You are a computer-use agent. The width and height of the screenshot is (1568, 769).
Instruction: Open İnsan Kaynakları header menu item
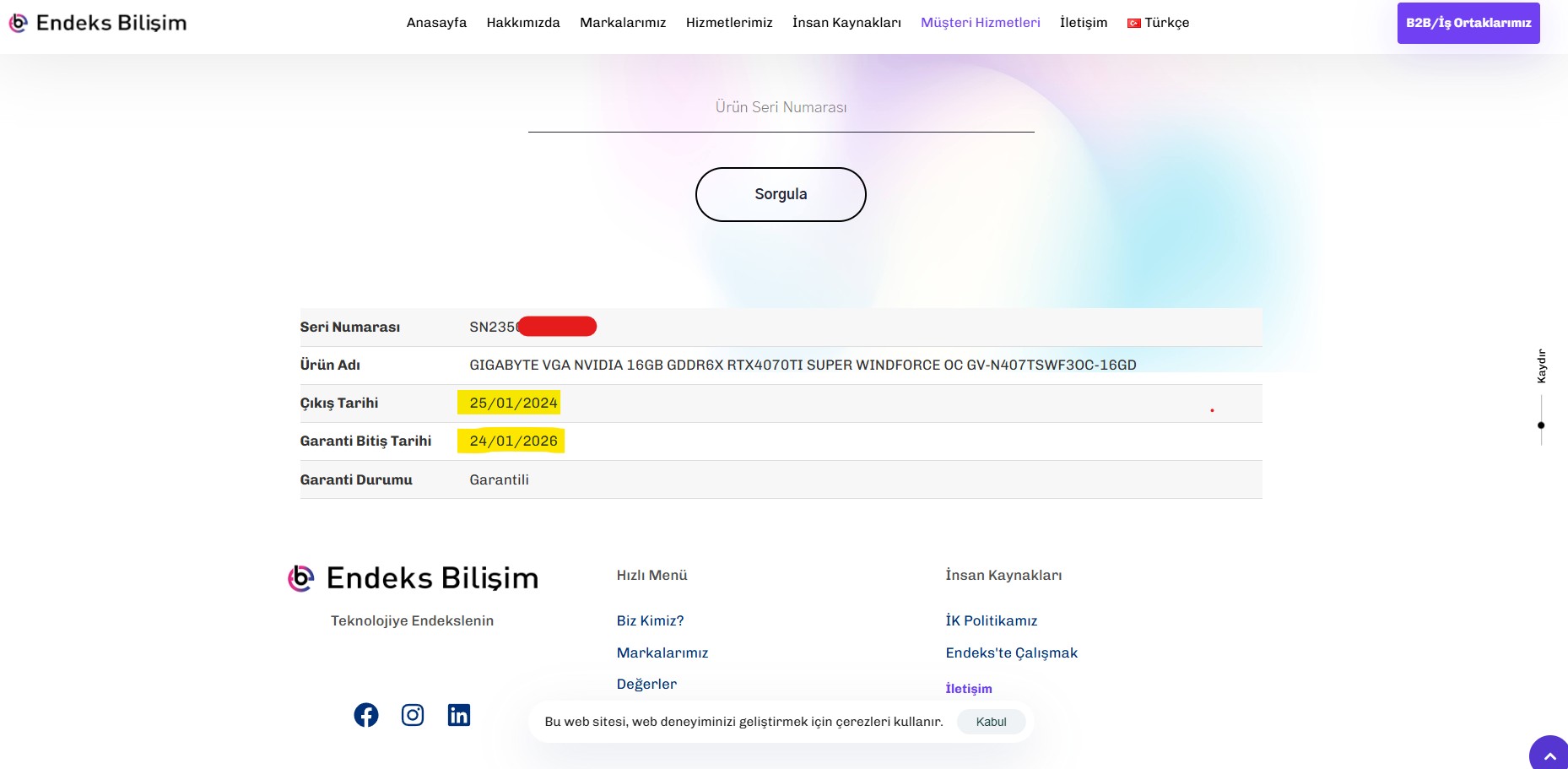click(x=846, y=23)
